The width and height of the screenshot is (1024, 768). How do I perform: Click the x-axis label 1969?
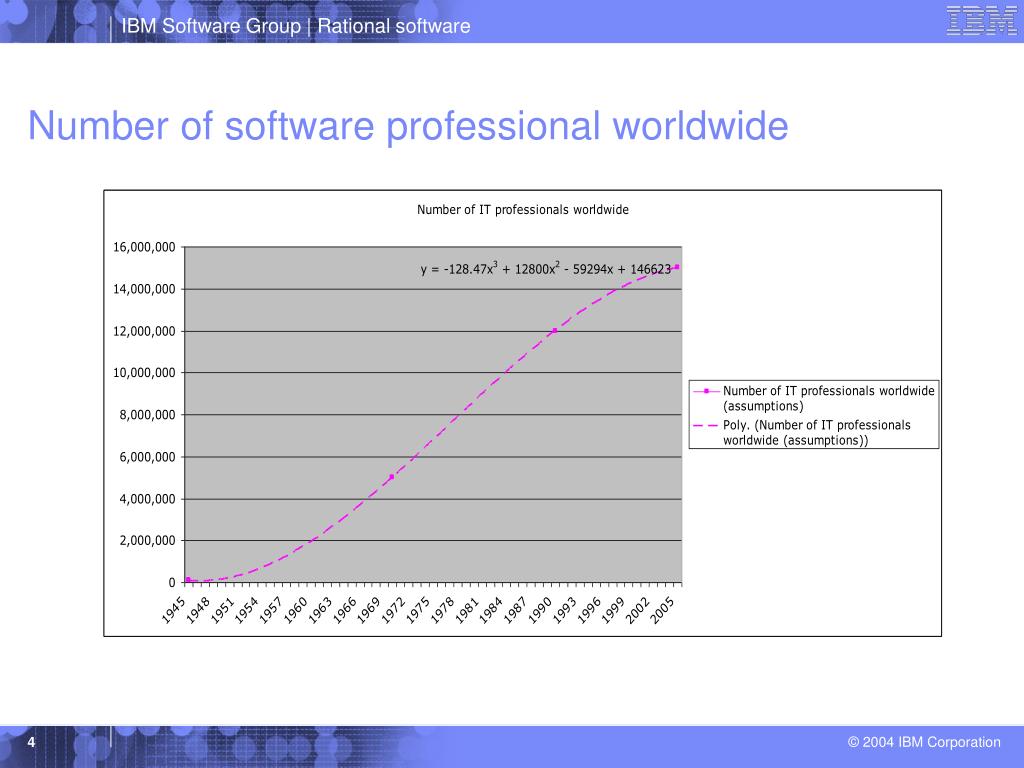pyautogui.click(x=369, y=611)
